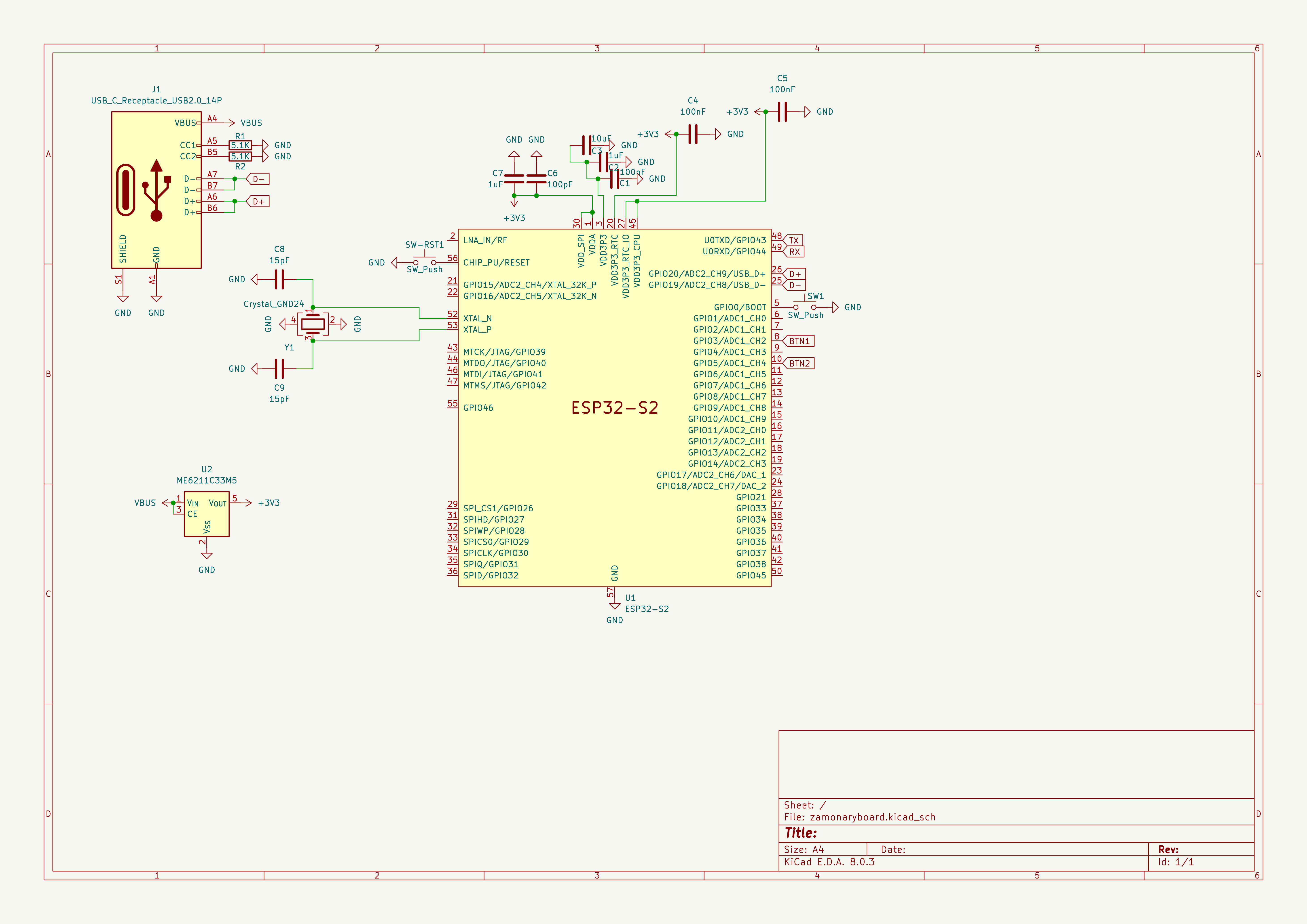Click the C5 100nF capacitor symbol
This screenshot has height=924, width=1307.
782,112
